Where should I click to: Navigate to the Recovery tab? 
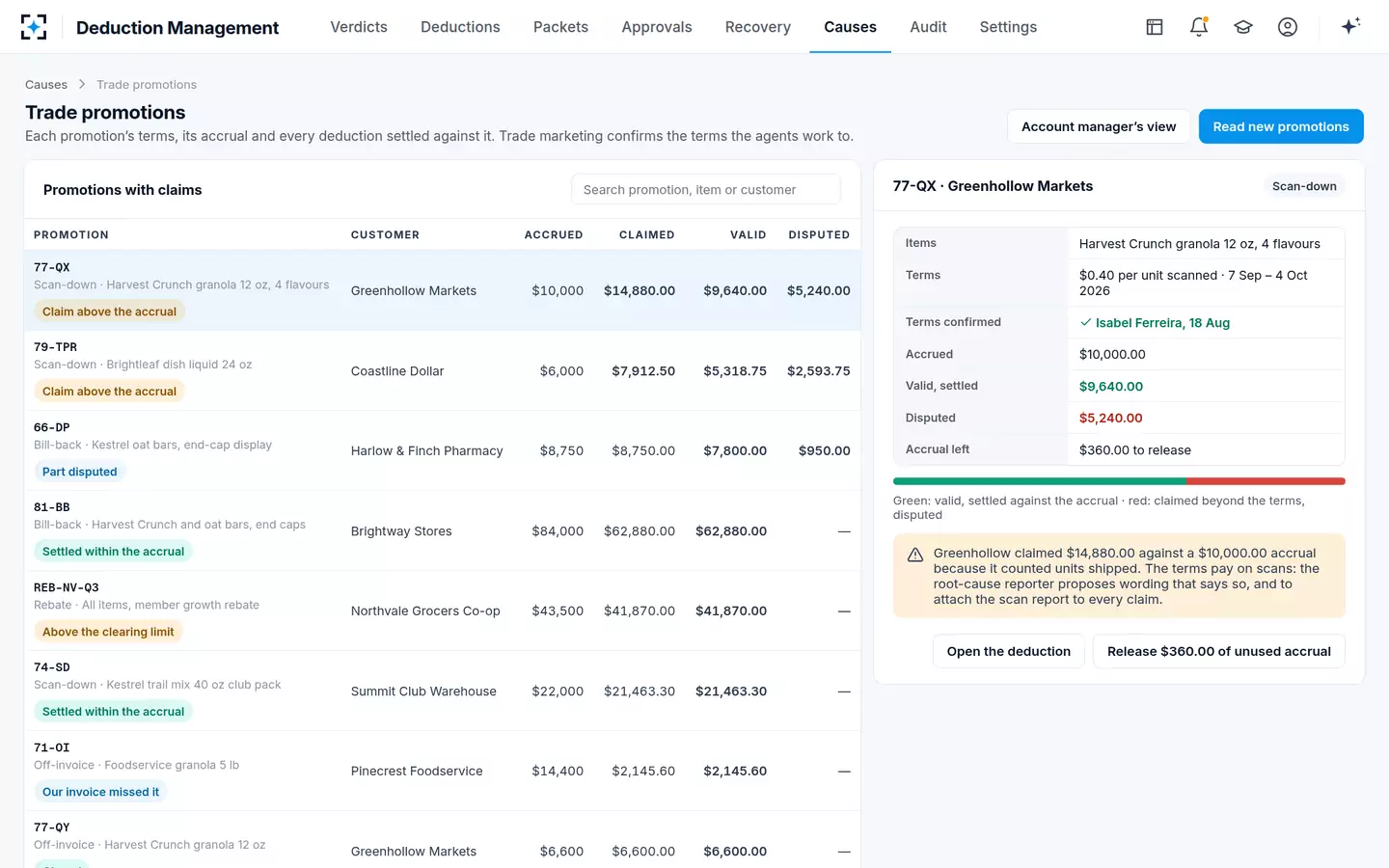click(x=758, y=27)
